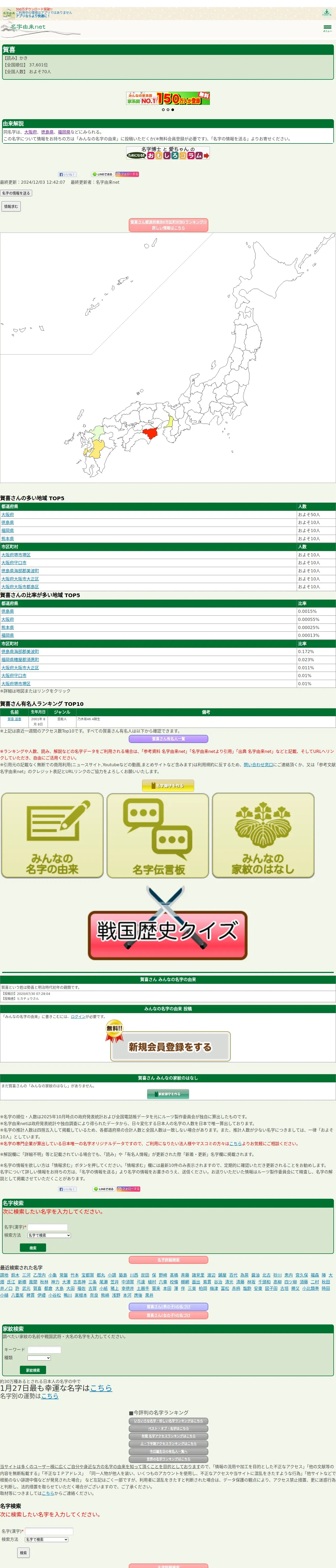This screenshot has height=1568, width=336.
Task: Click the green 家紋検索 button
Action: [x=33, y=1370]
